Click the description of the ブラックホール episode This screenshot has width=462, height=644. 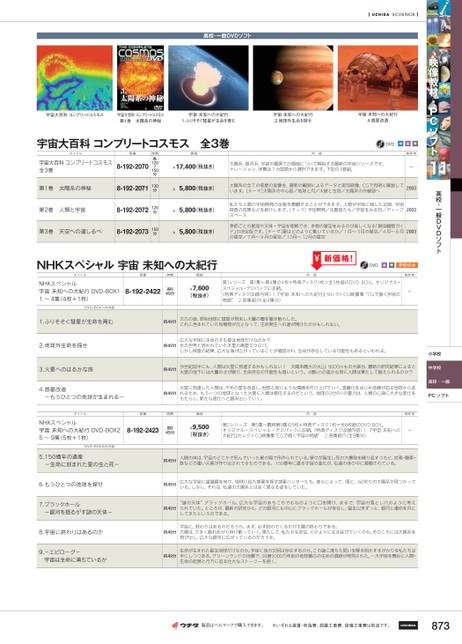pyautogui.click(x=298, y=508)
